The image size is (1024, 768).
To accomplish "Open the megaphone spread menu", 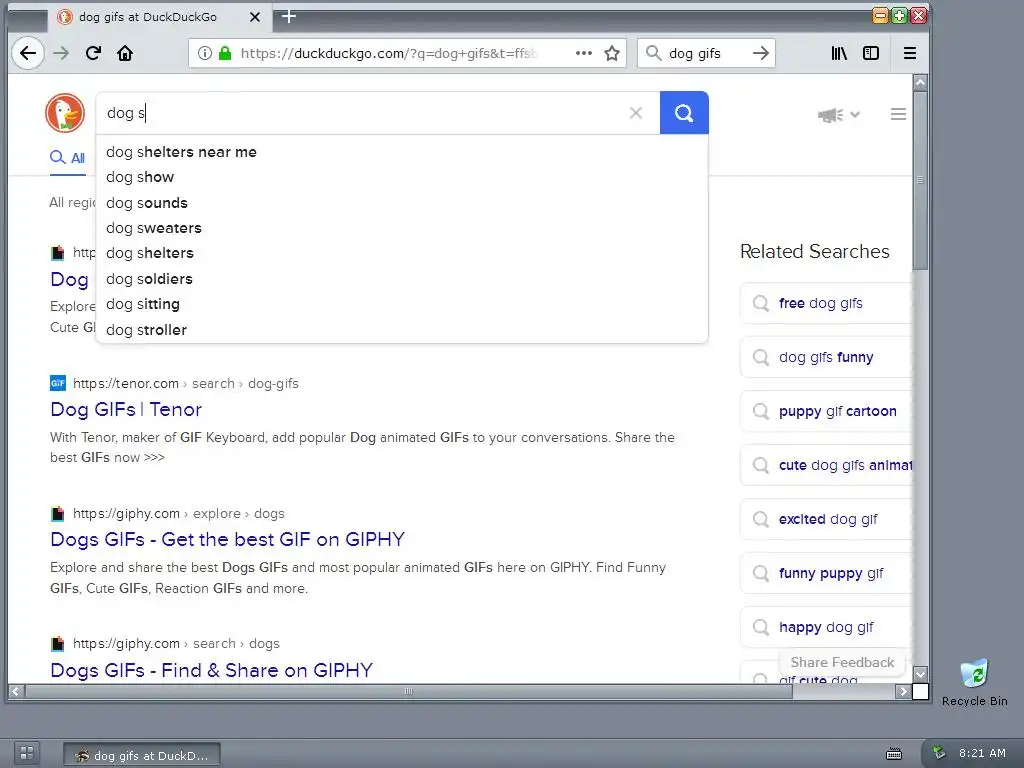I will [839, 115].
